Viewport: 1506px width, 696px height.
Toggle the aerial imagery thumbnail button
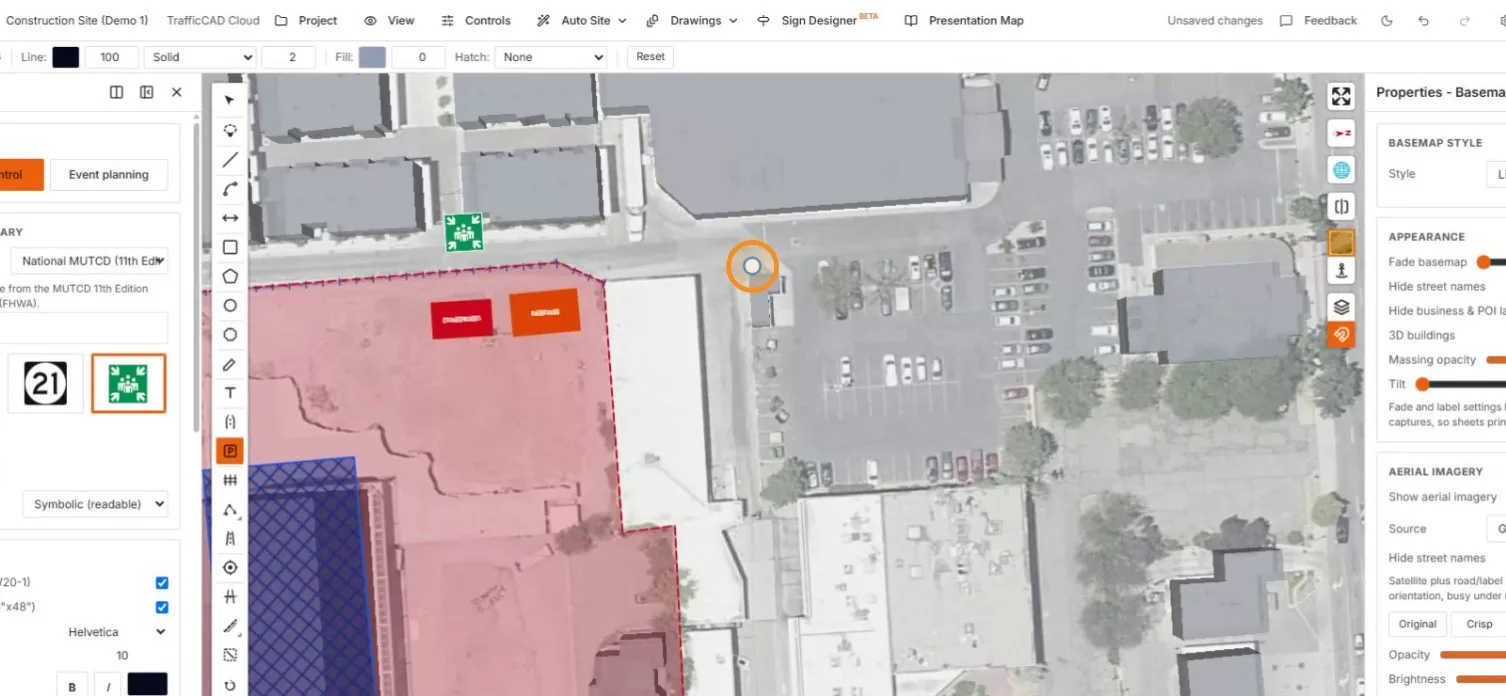[x=1341, y=242]
